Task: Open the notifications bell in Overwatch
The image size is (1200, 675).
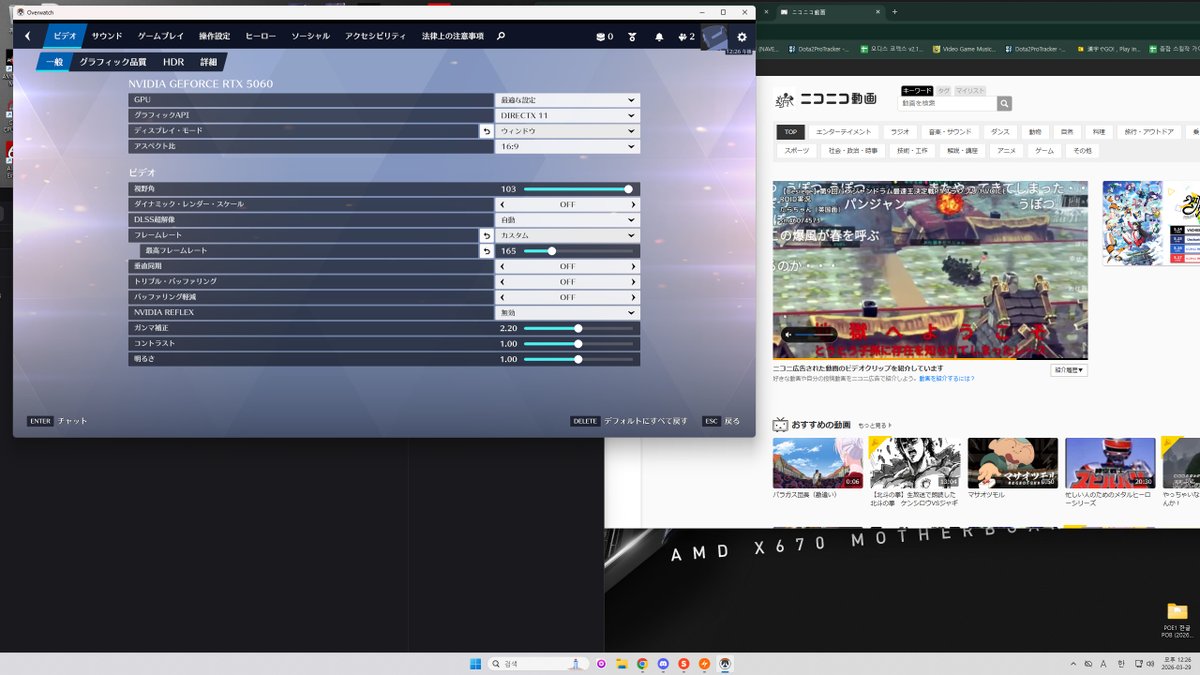Action: [x=659, y=37]
